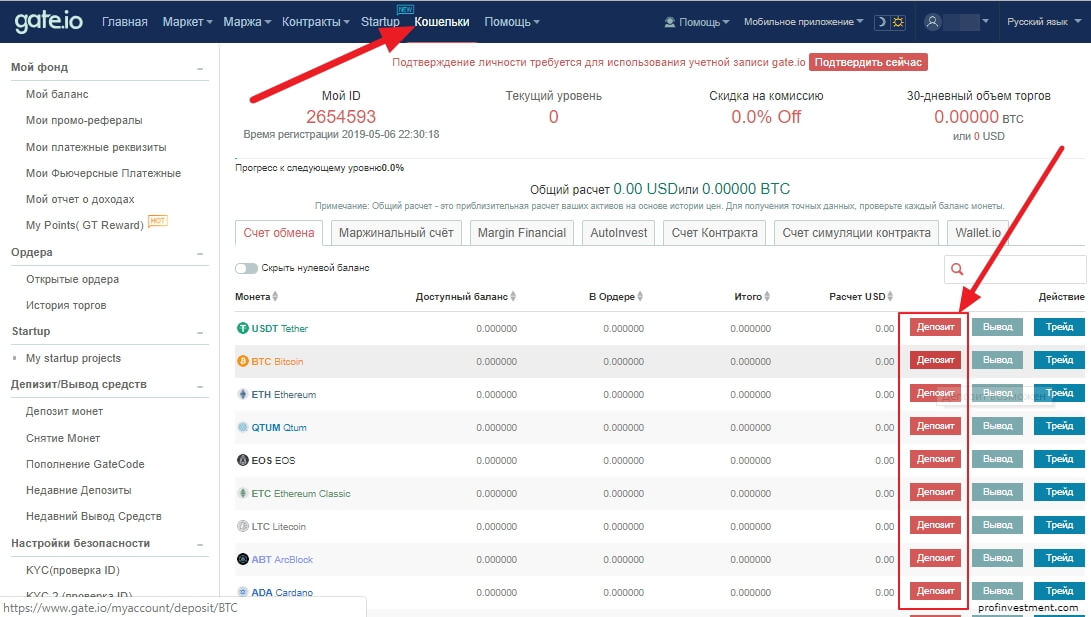The height and width of the screenshot is (617, 1091).
Task: Select the Счет обмена tab
Action: pyautogui.click(x=278, y=233)
